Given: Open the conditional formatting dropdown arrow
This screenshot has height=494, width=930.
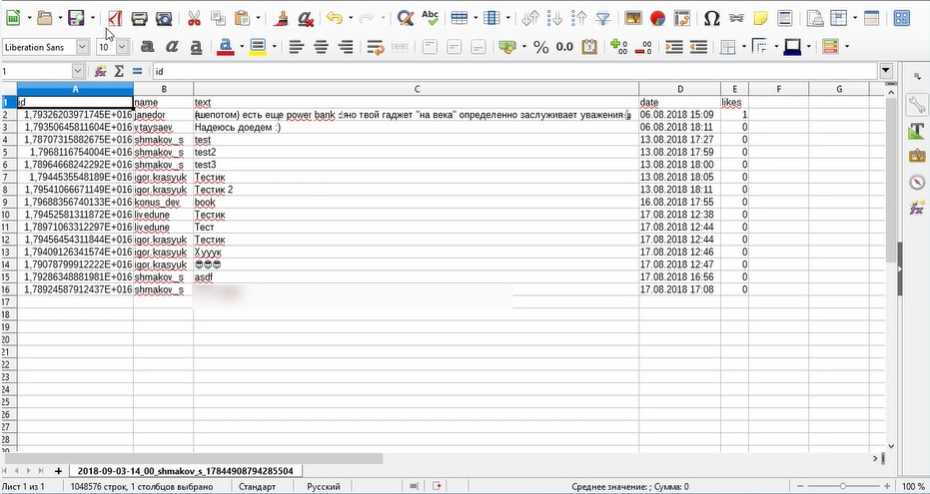Looking at the screenshot, I should 846,47.
